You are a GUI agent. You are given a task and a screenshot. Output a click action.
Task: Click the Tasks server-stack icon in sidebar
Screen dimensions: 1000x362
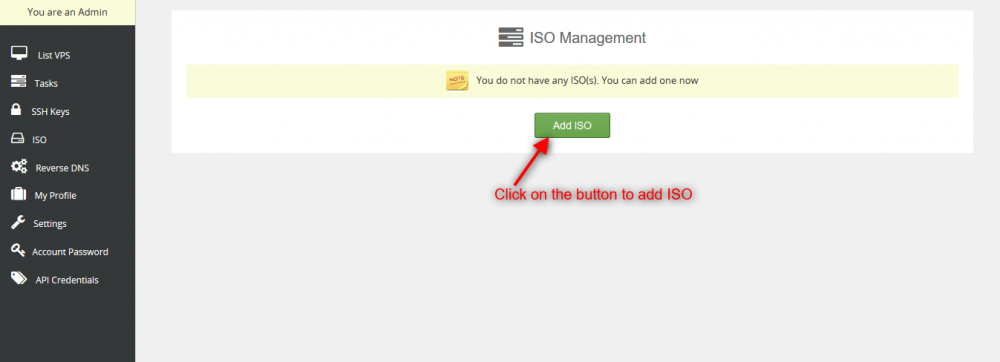pyautogui.click(x=18, y=82)
